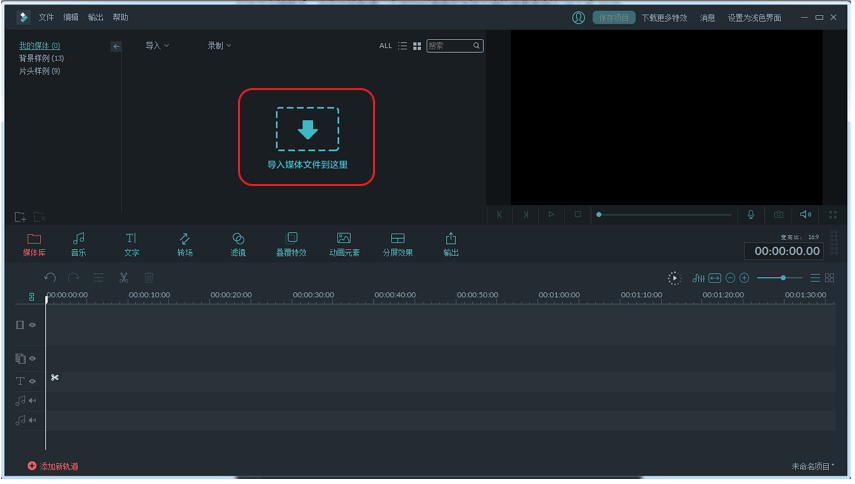
Task: Open the 动画元素 animated elements tab
Action: (344, 245)
